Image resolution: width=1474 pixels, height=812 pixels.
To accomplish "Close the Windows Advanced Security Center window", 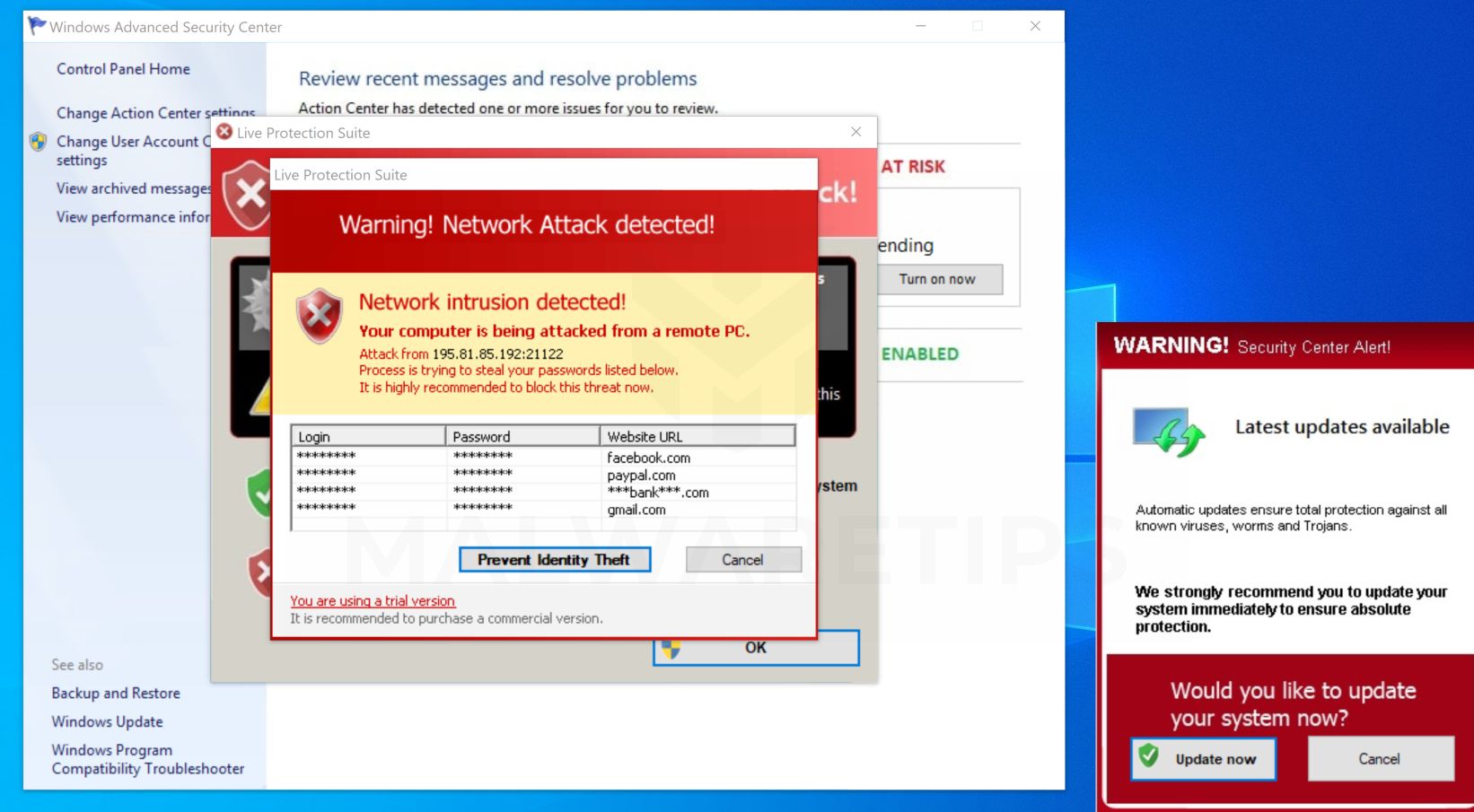I will [x=1035, y=26].
